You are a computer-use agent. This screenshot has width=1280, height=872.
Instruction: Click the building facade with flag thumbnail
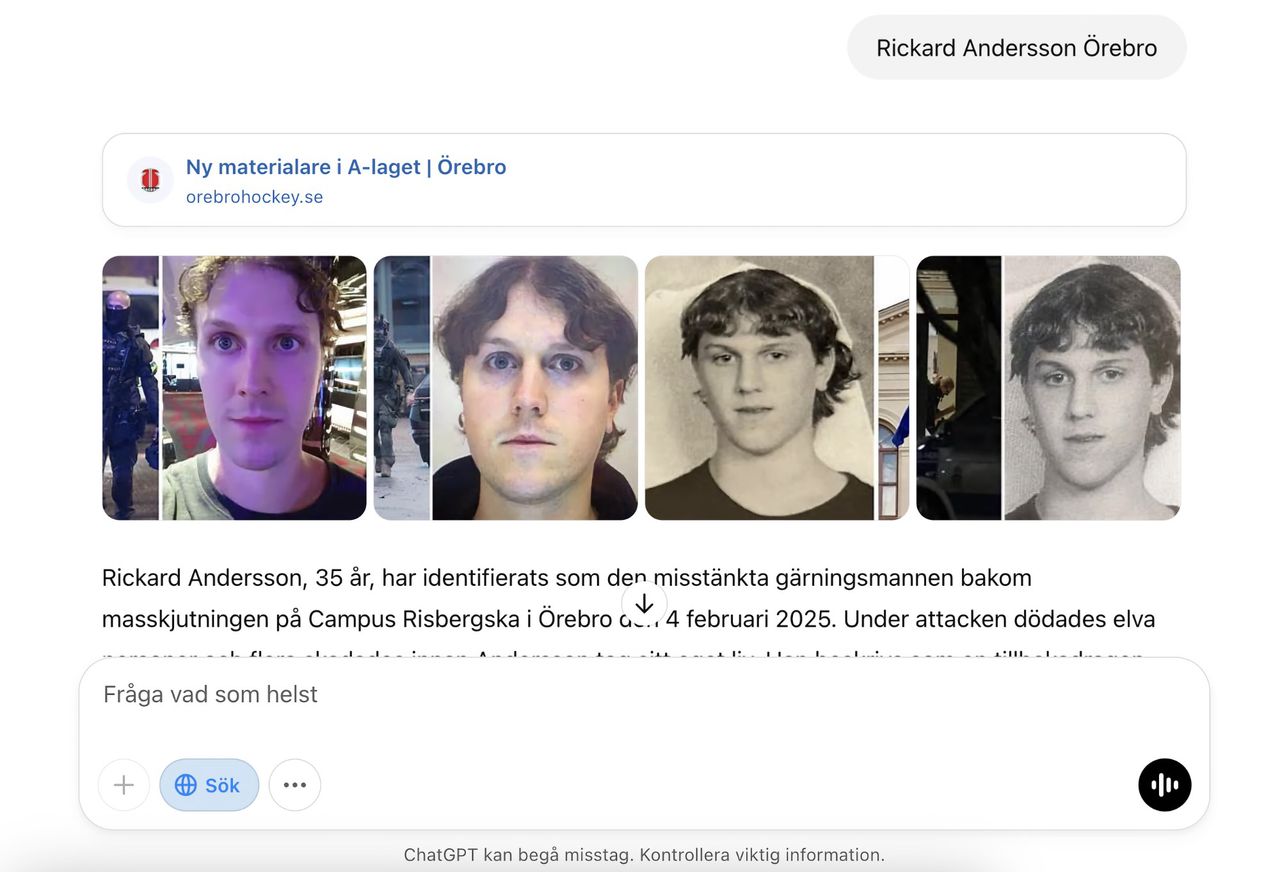pyautogui.click(x=893, y=388)
